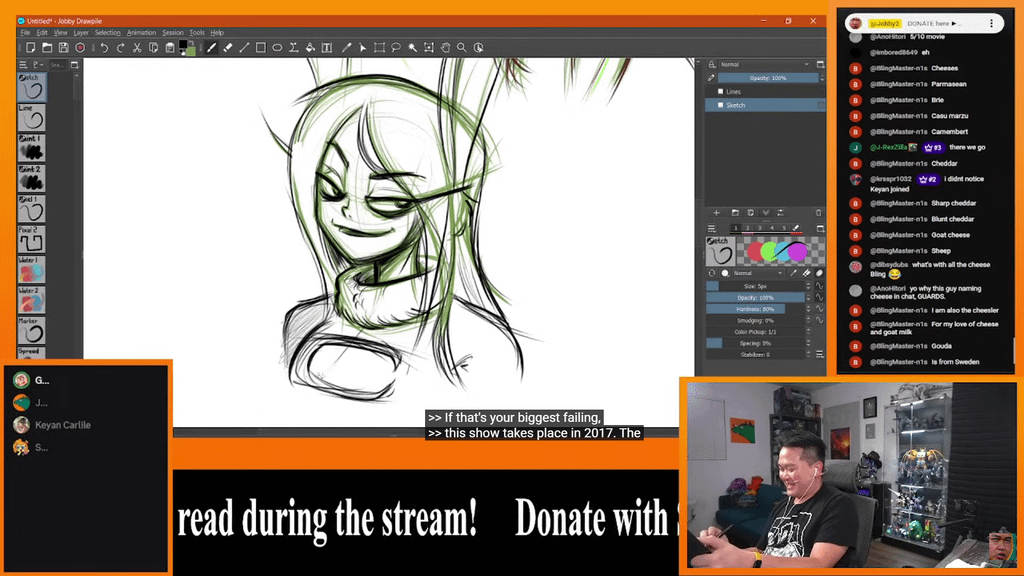Select the Rectangle shape tool
The height and width of the screenshot is (576, 1024).
click(x=261, y=48)
